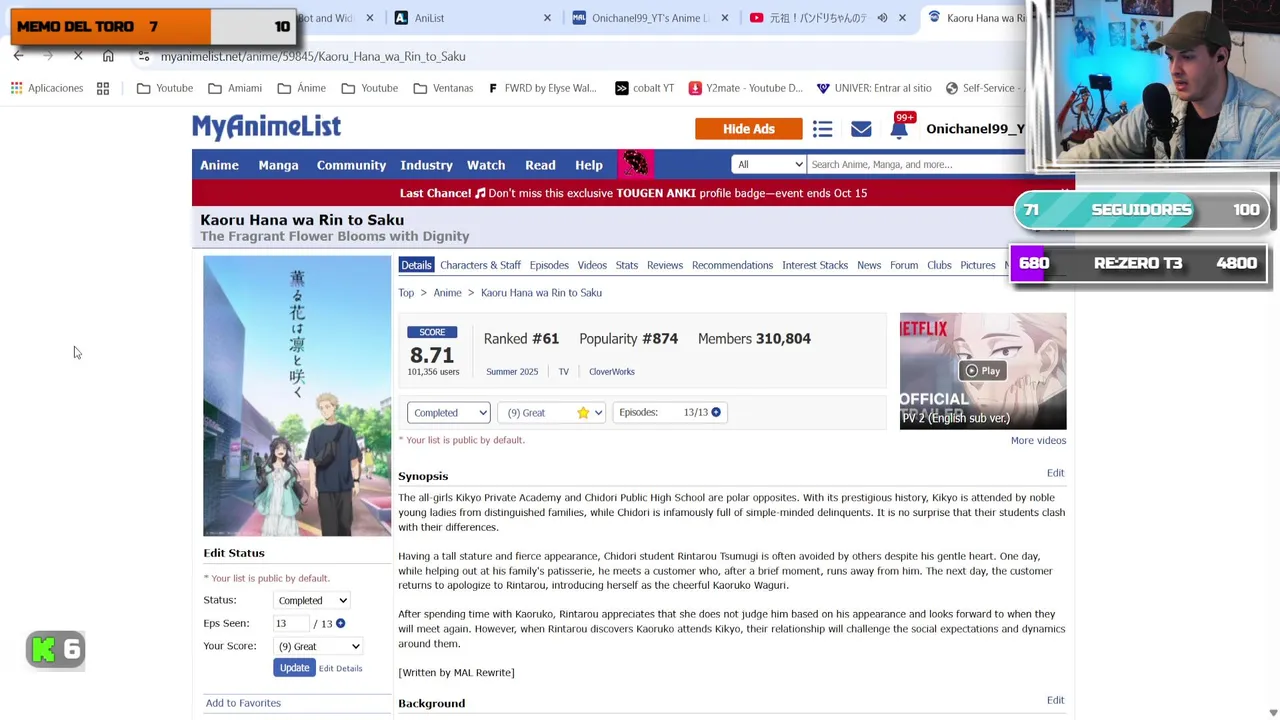
Task: Click the anime cover poster image
Action: 297,396
